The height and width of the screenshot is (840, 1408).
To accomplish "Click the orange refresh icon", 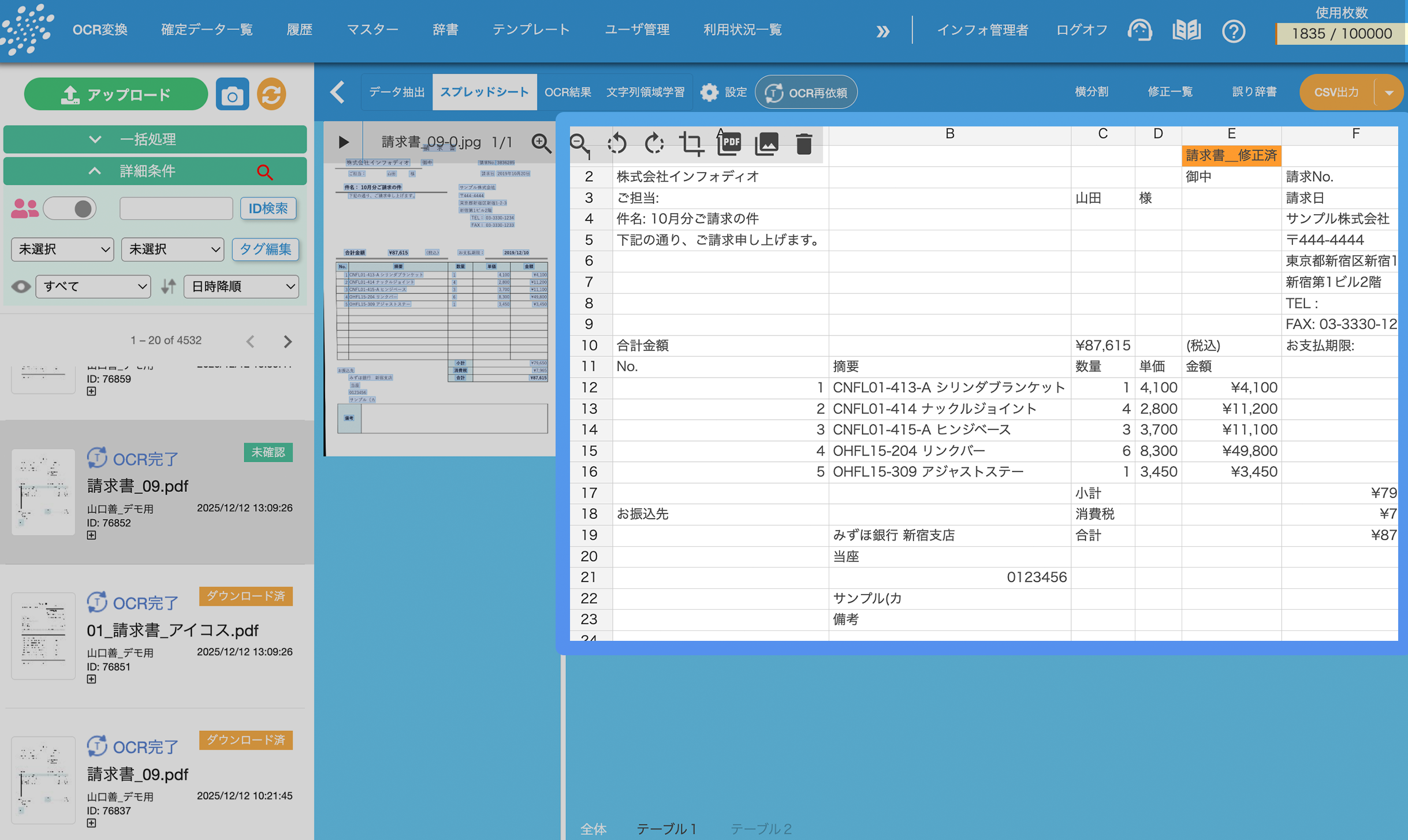I will click(271, 95).
